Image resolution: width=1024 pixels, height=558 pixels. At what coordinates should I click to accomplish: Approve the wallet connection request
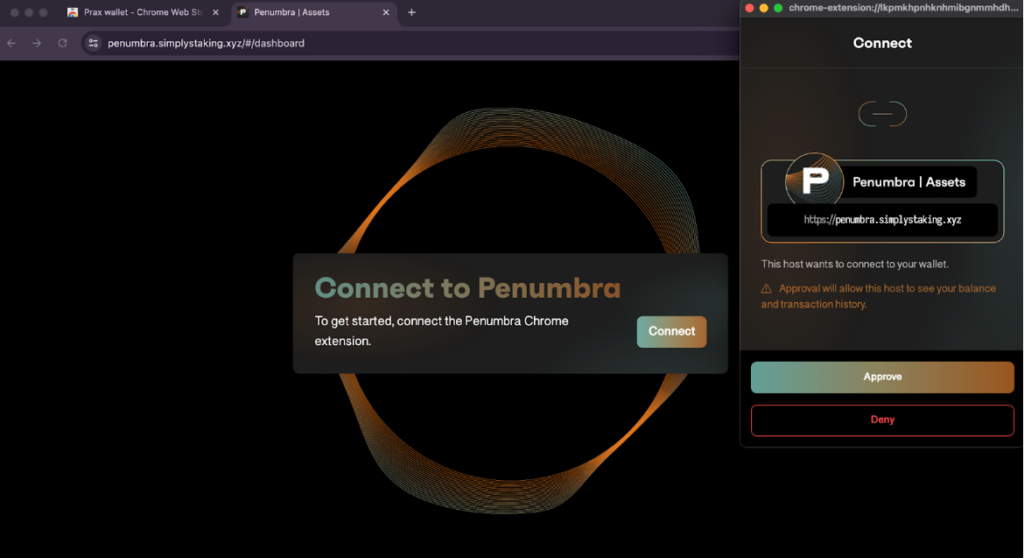point(882,377)
